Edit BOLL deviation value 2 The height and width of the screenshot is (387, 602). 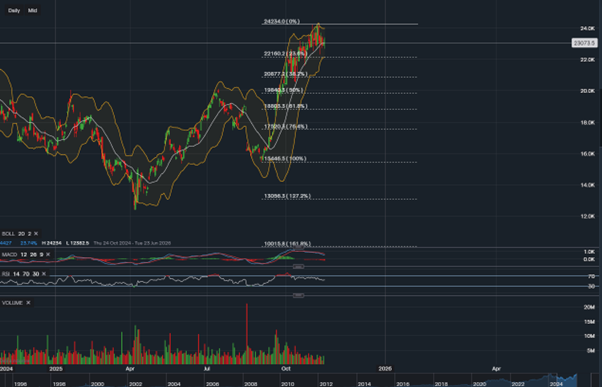29,233
